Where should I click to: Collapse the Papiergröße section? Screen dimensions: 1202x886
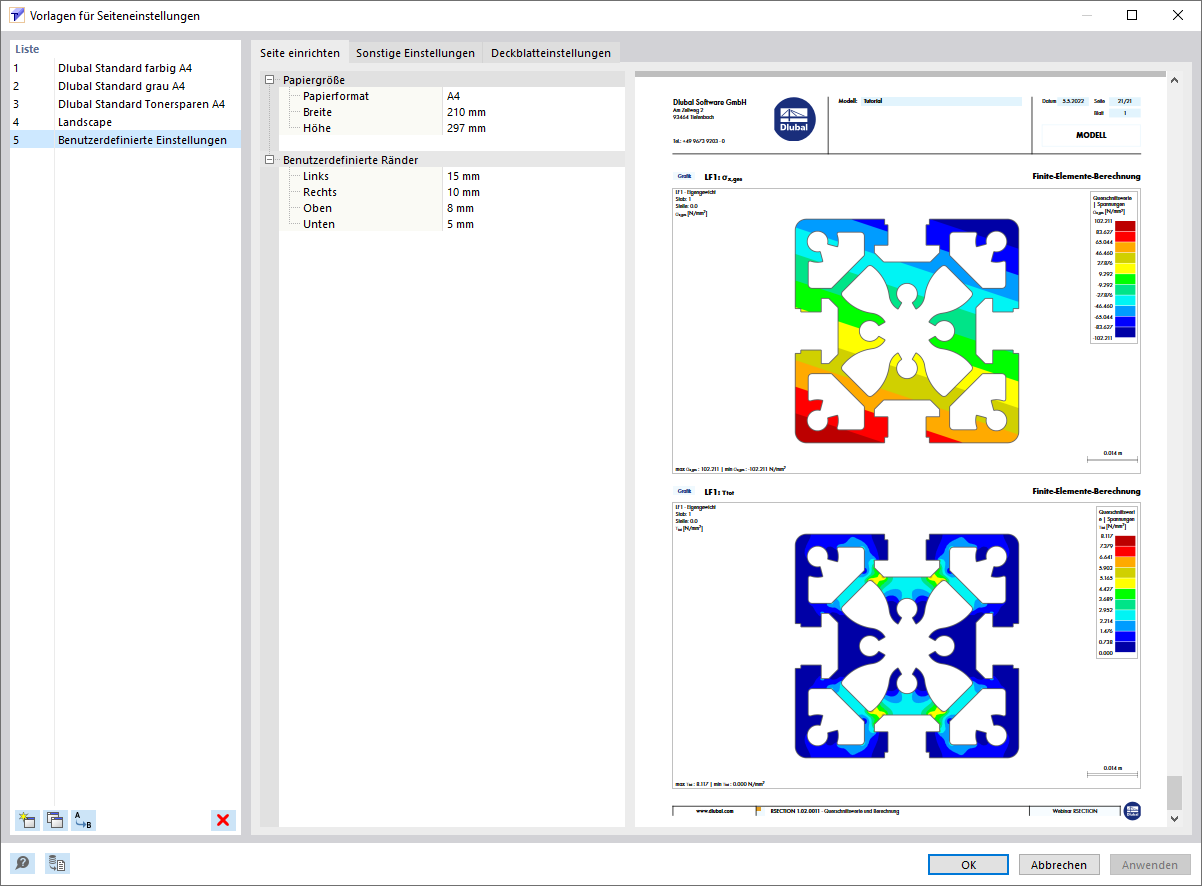click(268, 80)
